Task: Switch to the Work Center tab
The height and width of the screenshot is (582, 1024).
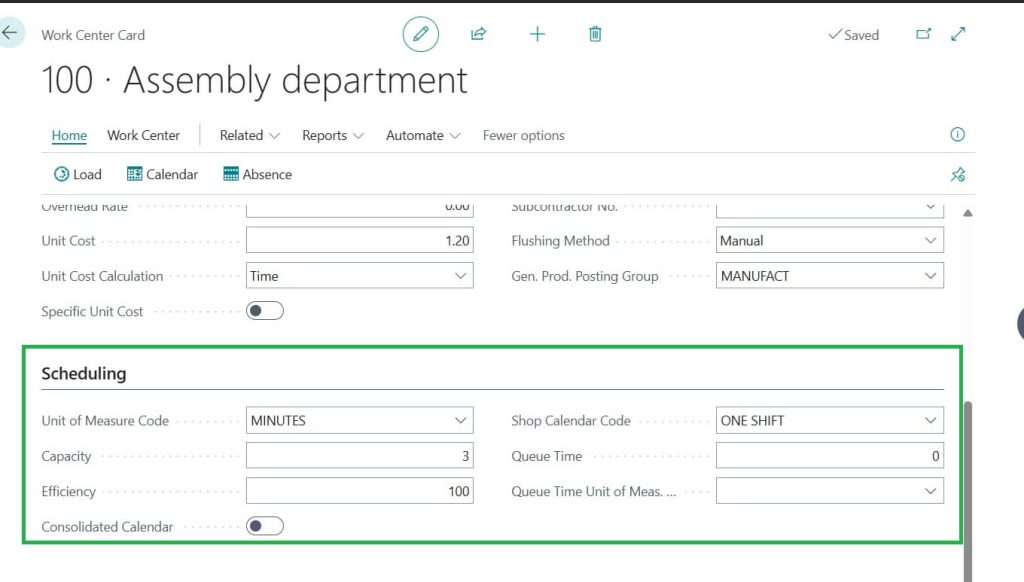Action: (144, 135)
